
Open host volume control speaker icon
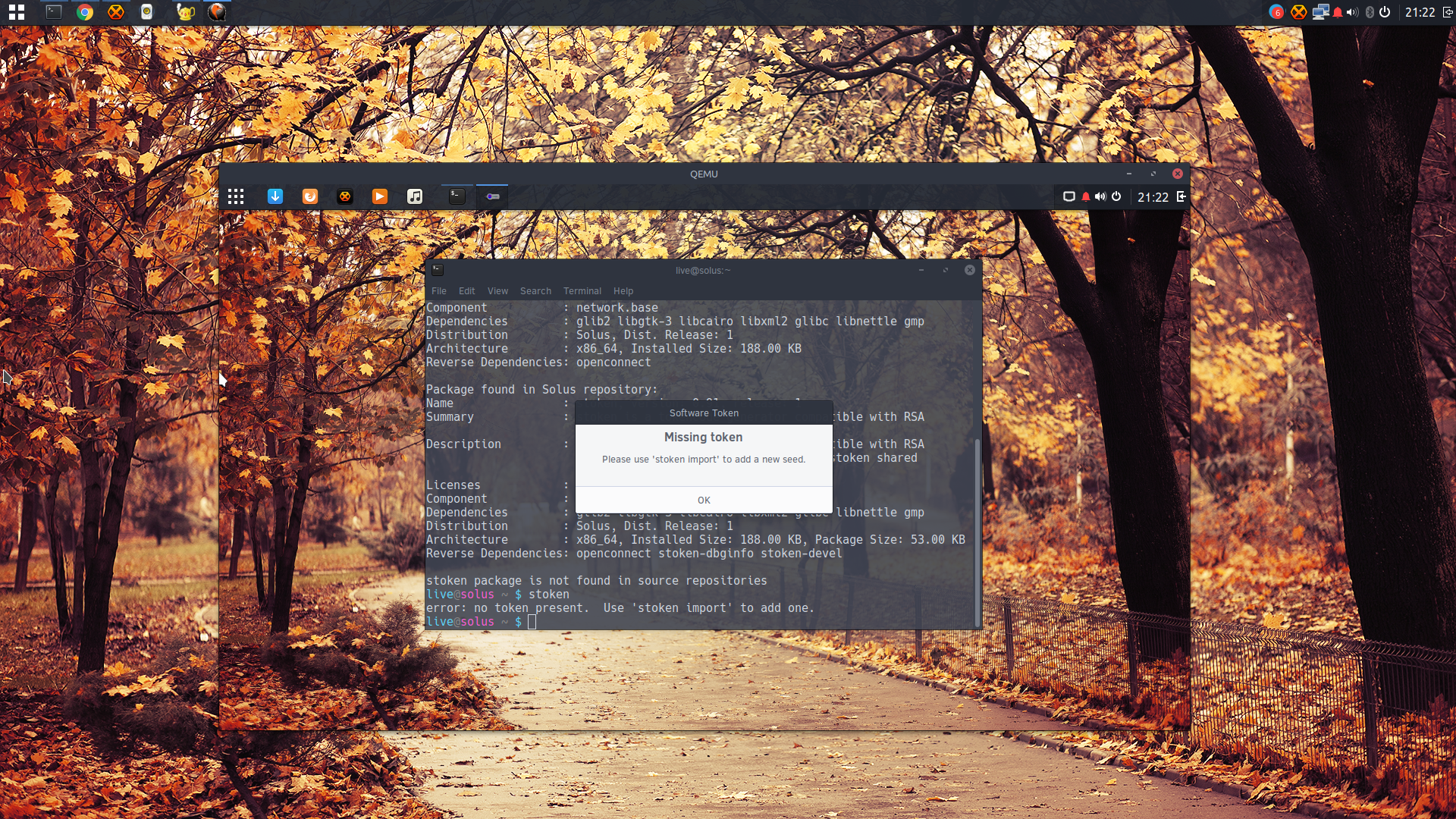[1353, 12]
